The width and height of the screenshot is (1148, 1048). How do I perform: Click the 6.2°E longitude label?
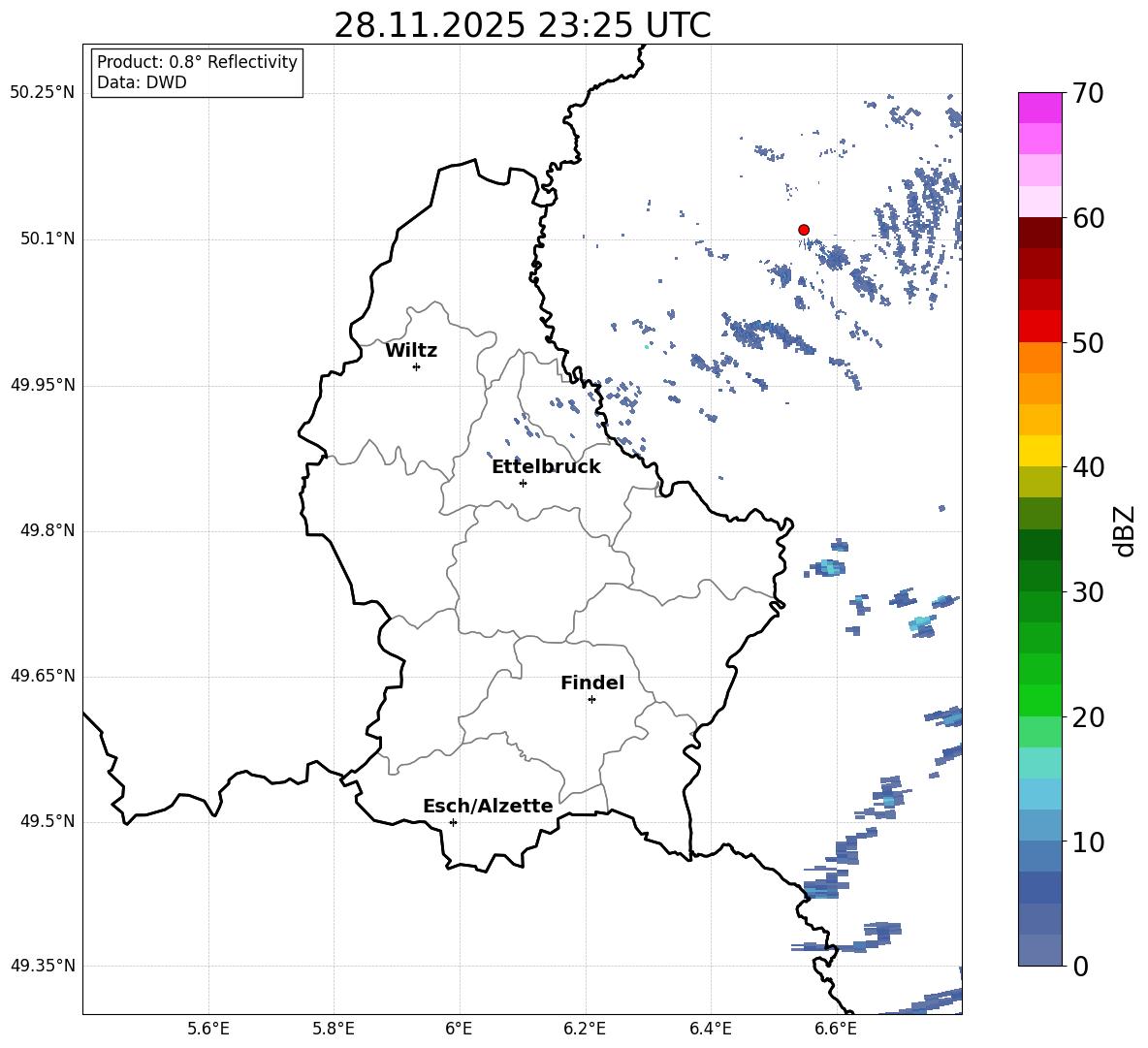(585, 1029)
